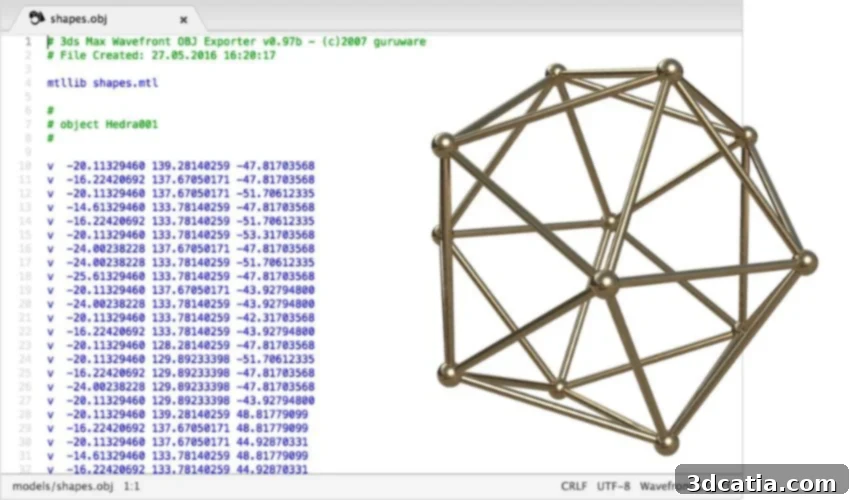Viewport: 850px width, 500px height.
Task: Click vertex line '-20.11329460 129.89233398 -51.70612335'
Action: pos(181,359)
